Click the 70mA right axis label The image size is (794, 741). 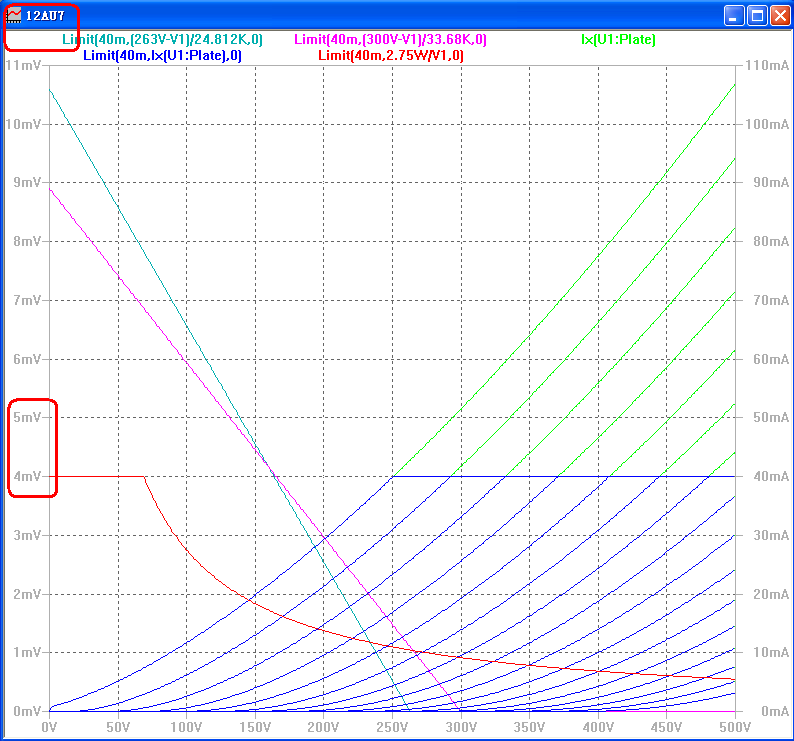coord(771,300)
